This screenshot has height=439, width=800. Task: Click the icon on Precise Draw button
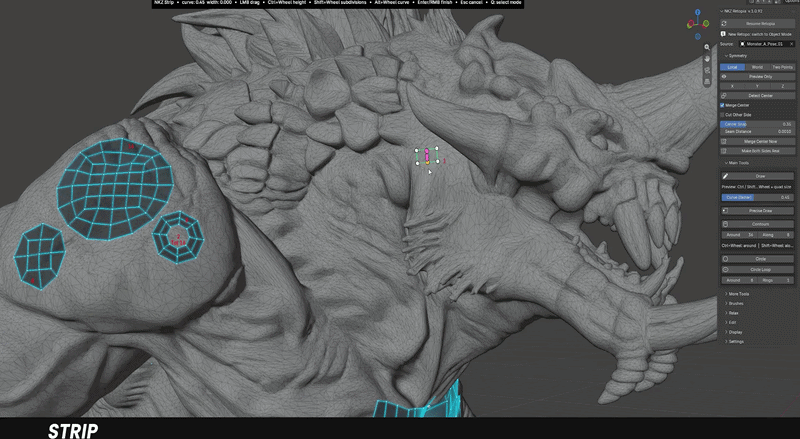(725, 210)
